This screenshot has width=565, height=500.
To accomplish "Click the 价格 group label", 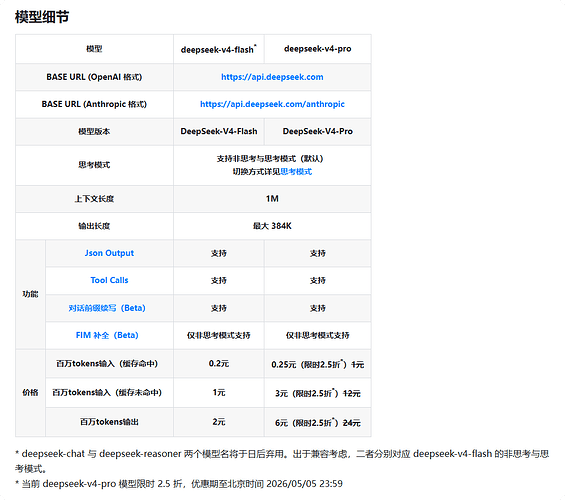I will 30,393.
